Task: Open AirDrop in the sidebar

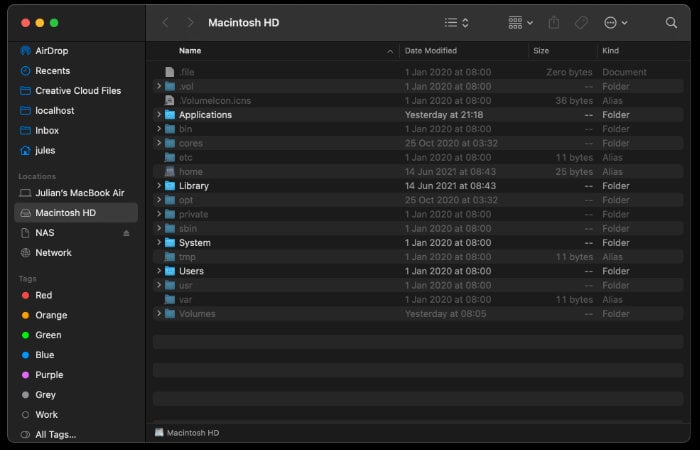Action: (76, 51)
